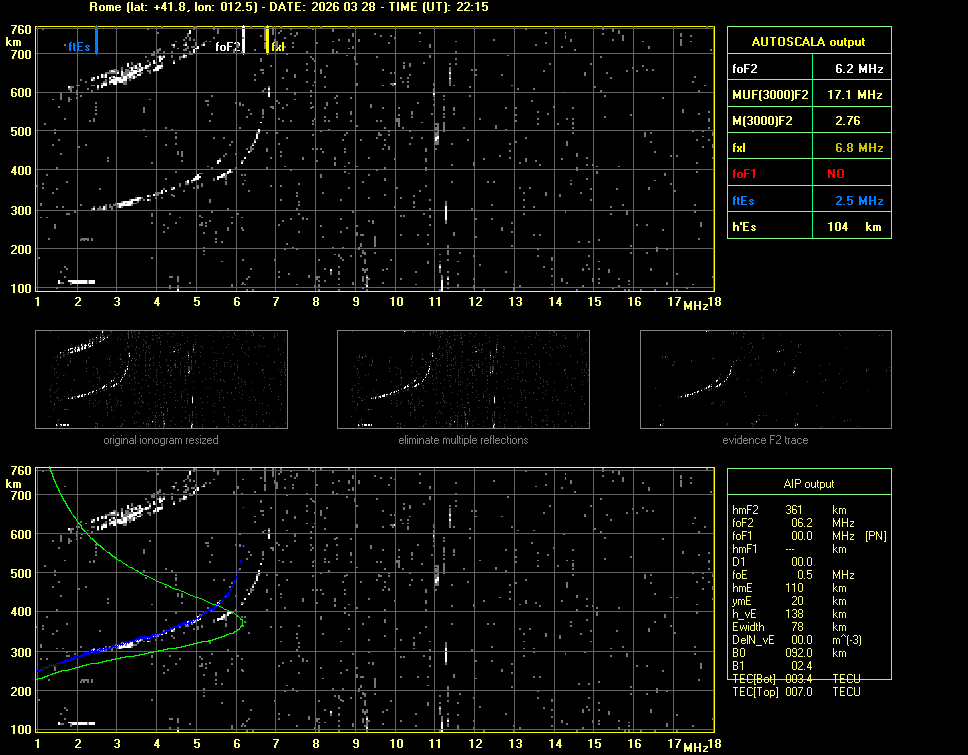The height and width of the screenshot is (755, 968).
Task: Click the h'Es 104 km row
Action: click(808, 227)
